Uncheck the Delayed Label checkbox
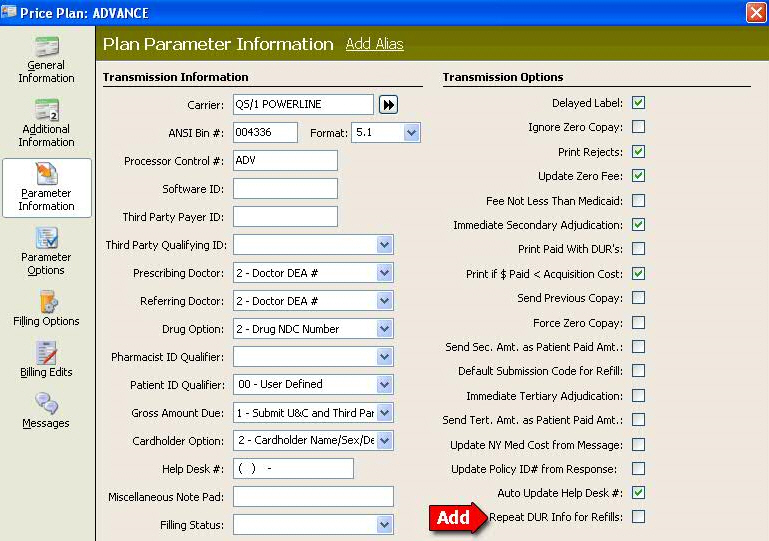 638,103
